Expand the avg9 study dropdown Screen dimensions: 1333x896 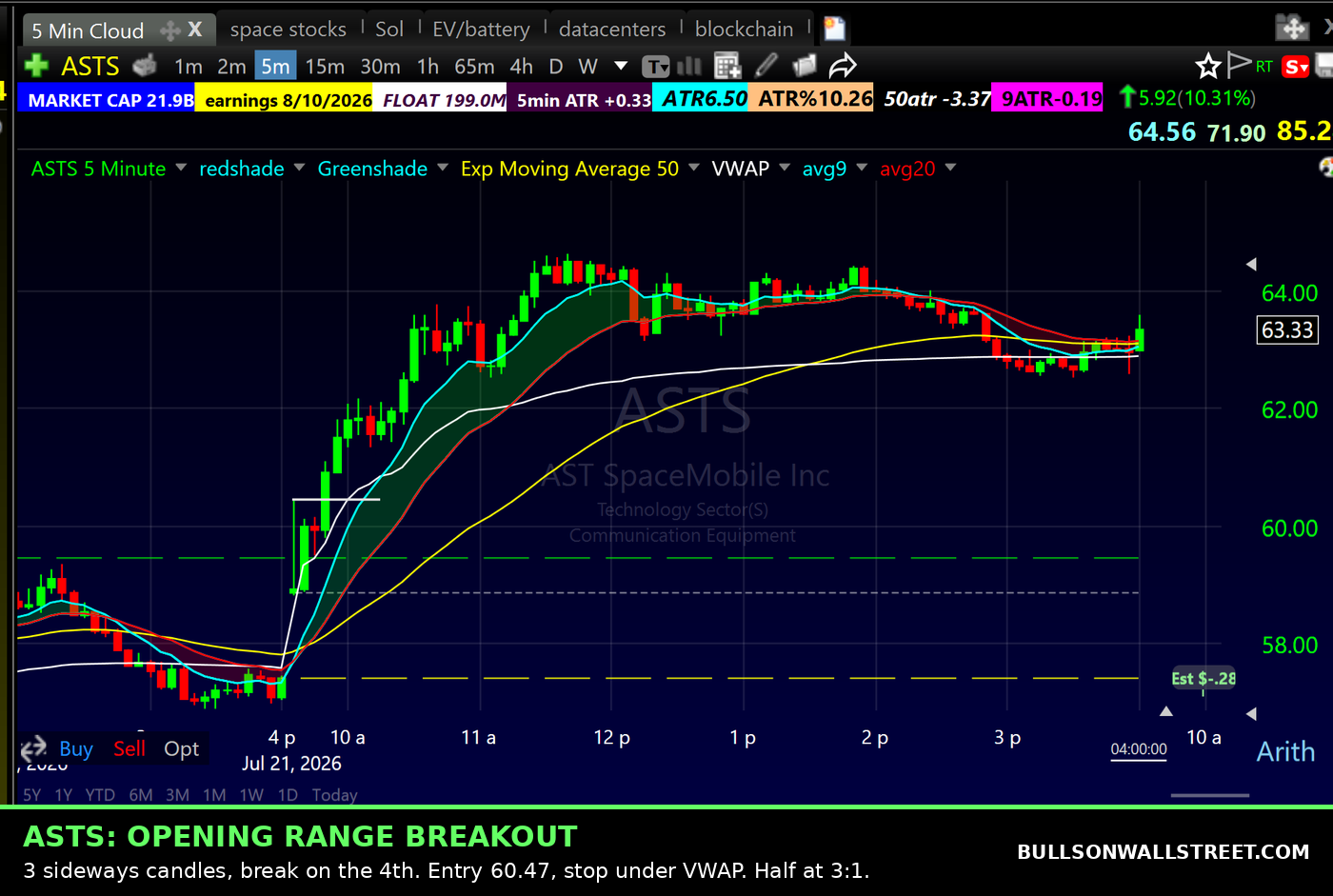(862, 168)
